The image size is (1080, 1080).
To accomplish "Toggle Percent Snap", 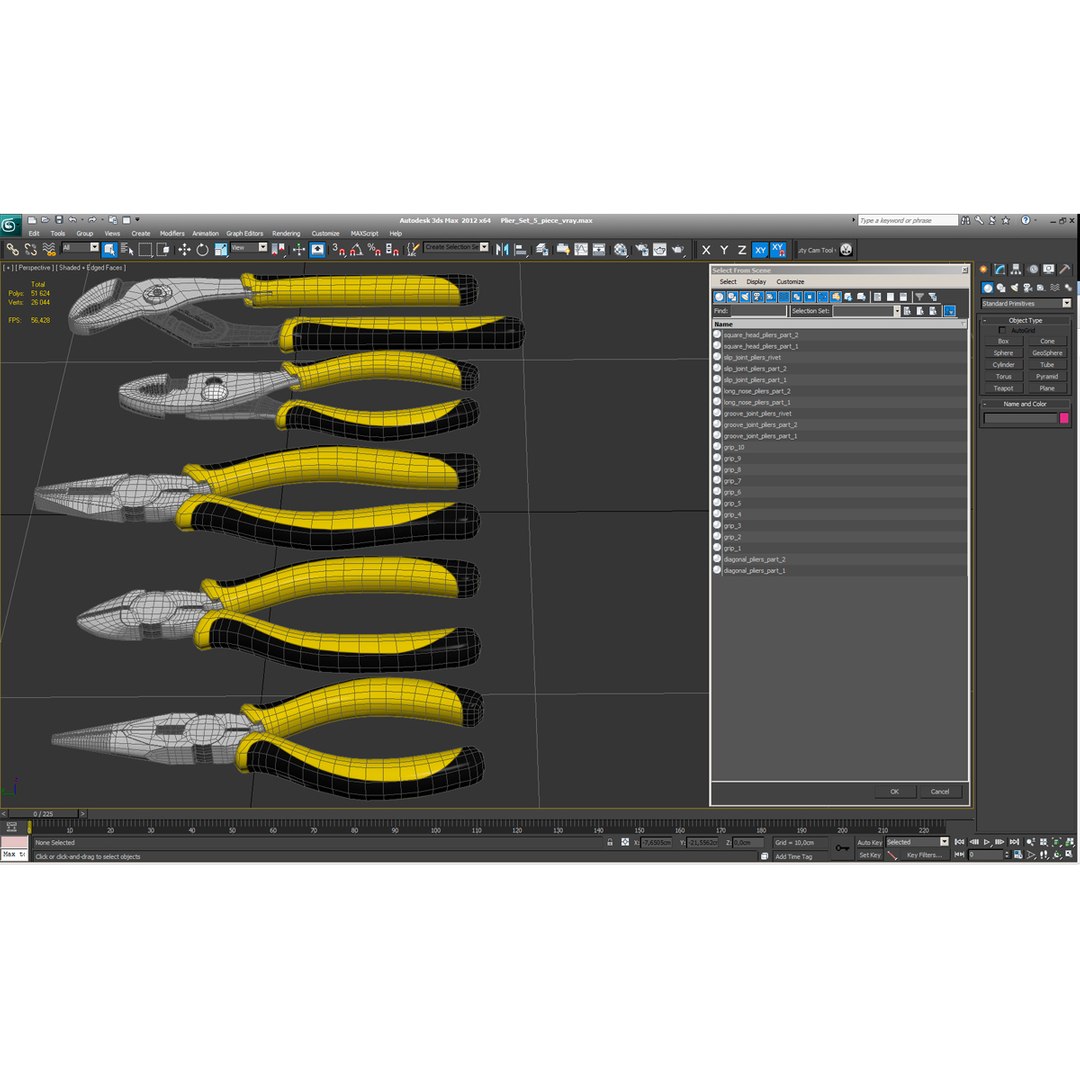I will coord(374,249).
